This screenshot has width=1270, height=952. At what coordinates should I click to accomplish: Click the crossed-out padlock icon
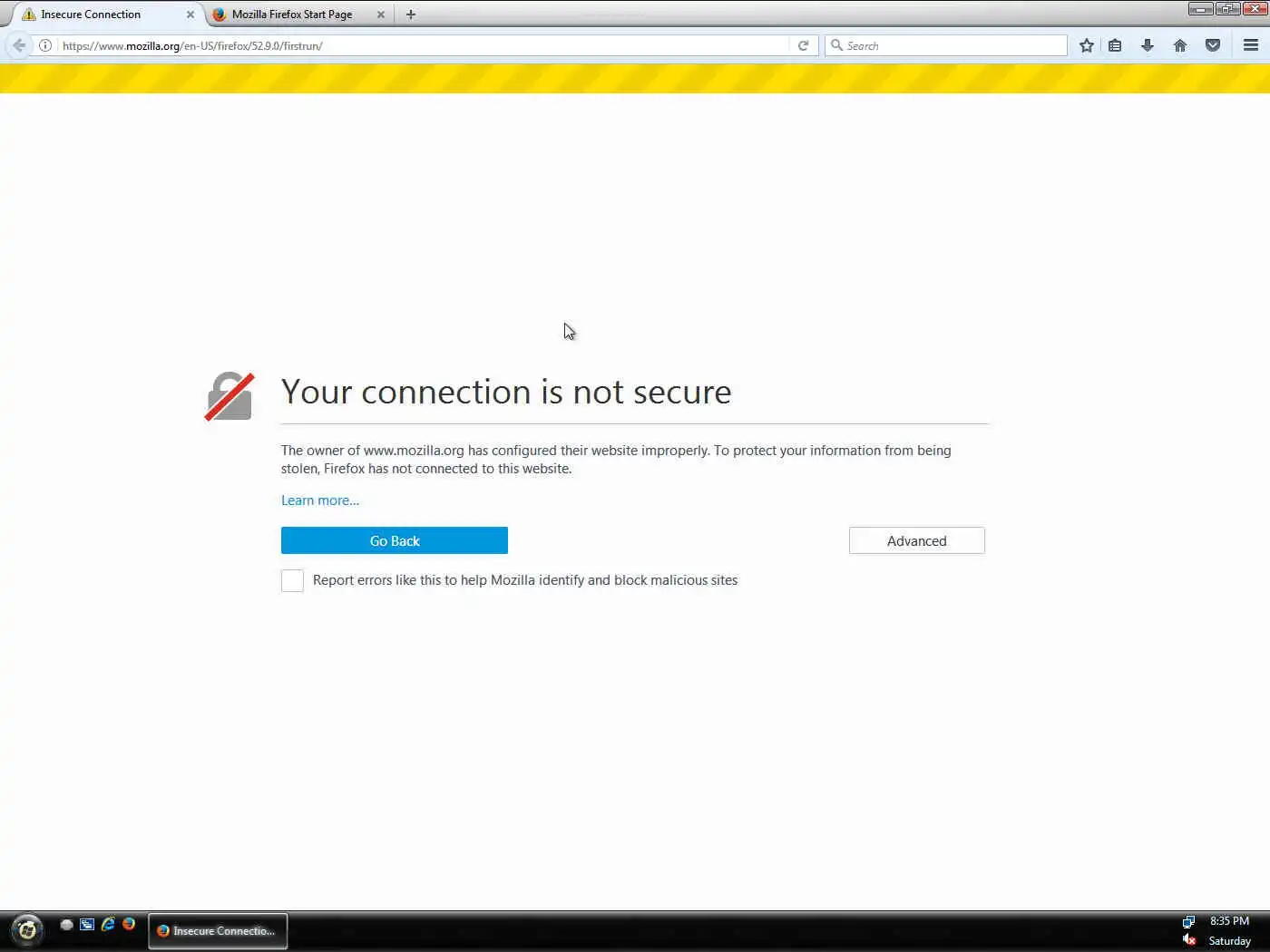point(230,397)
